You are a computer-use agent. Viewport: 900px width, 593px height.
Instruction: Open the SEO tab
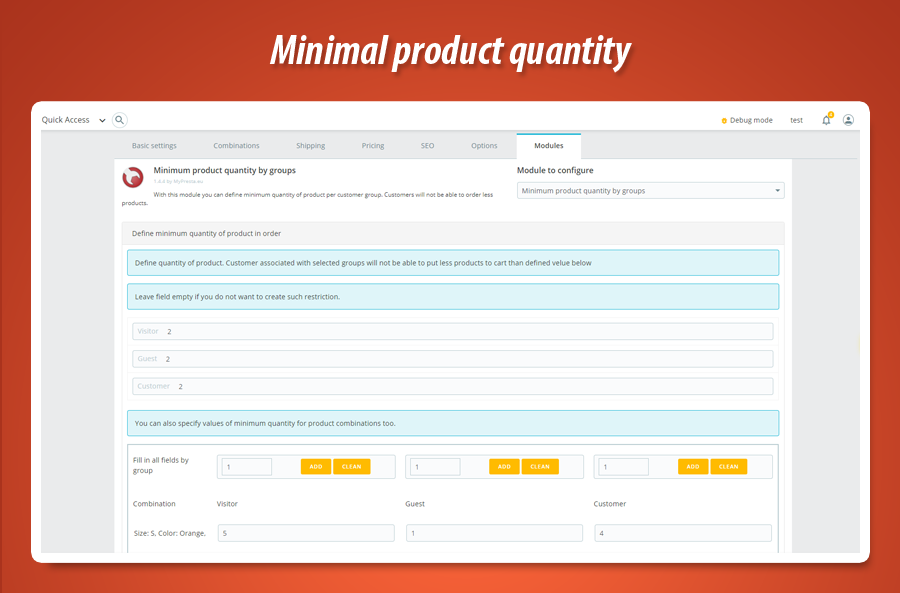tap(427, 146)
